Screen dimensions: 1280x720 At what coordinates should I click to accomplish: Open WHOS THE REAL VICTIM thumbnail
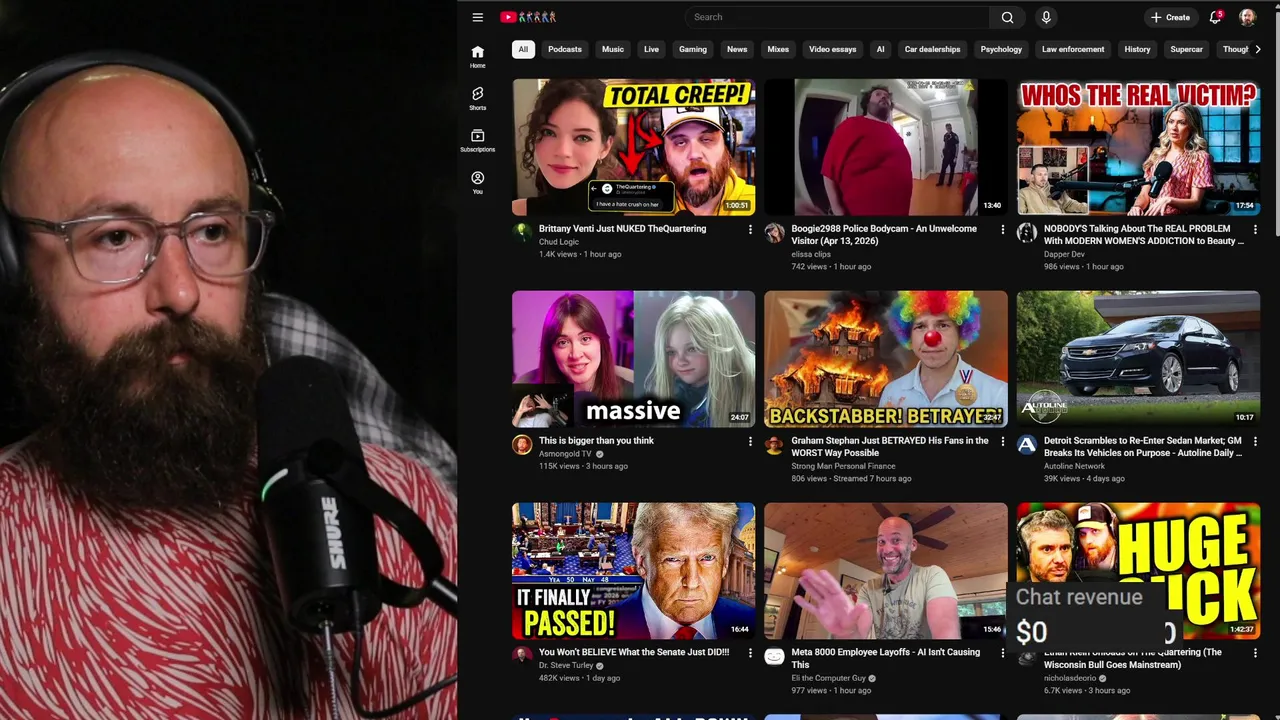1139,148
